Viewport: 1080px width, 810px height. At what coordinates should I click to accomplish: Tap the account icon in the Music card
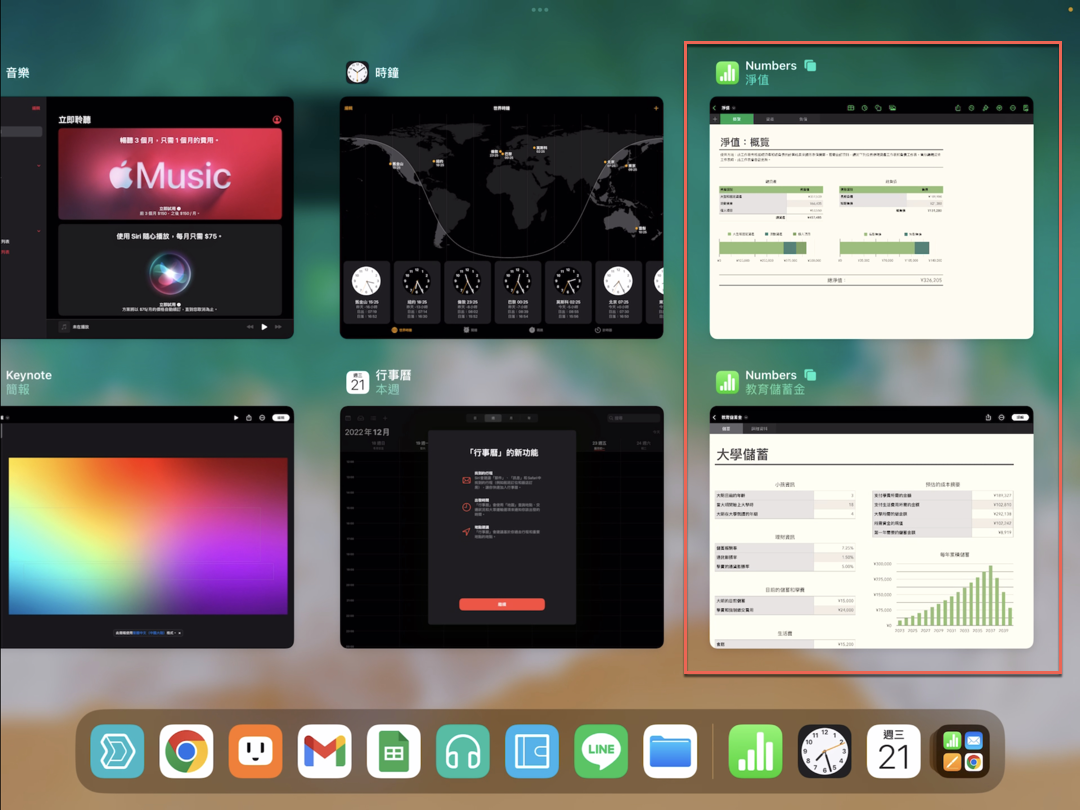click(277, 120)
